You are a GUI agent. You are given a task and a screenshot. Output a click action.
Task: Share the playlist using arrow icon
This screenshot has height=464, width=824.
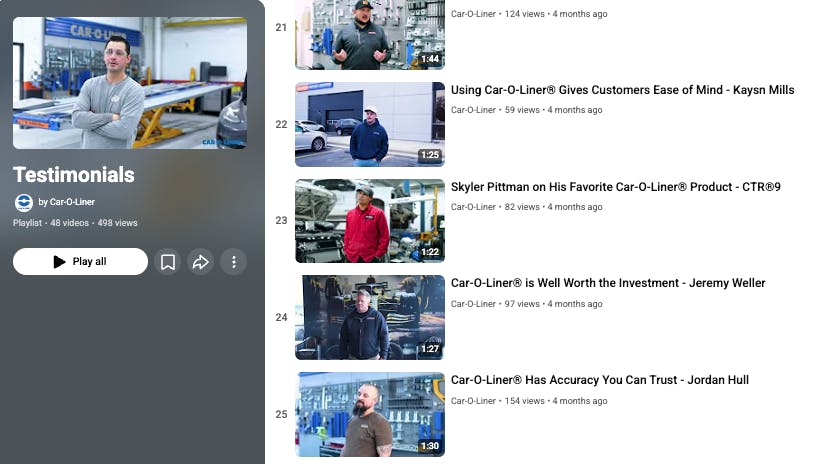point(201,262)
